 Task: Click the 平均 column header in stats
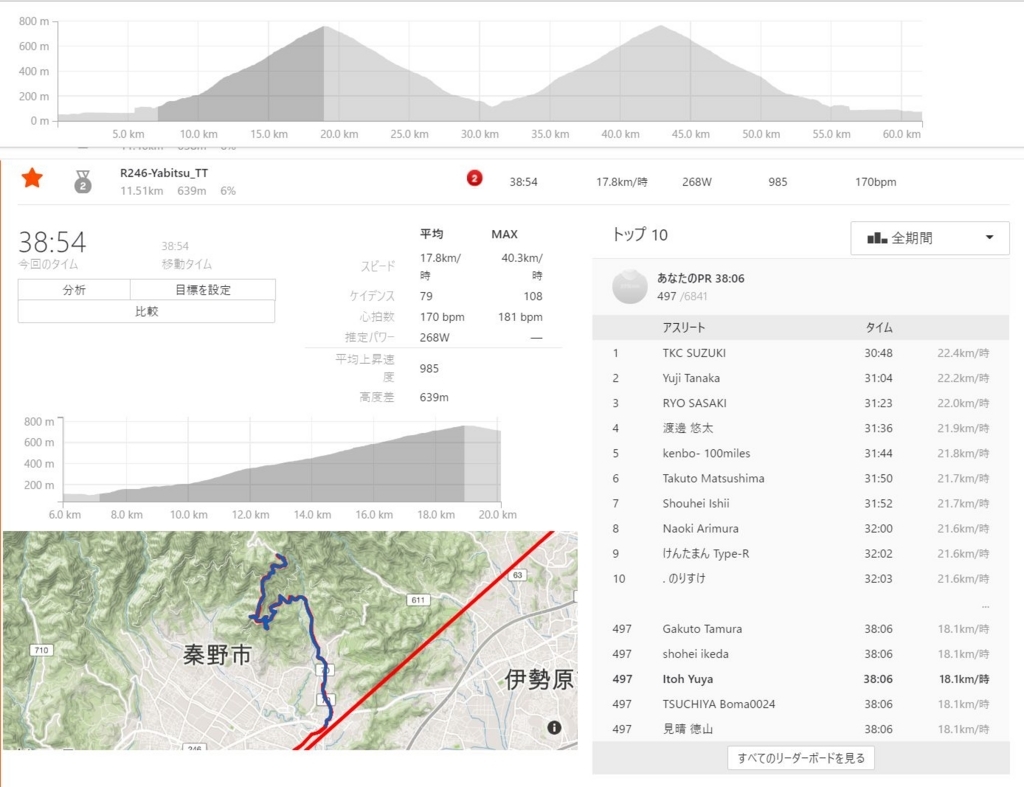(x=432, y=234)
